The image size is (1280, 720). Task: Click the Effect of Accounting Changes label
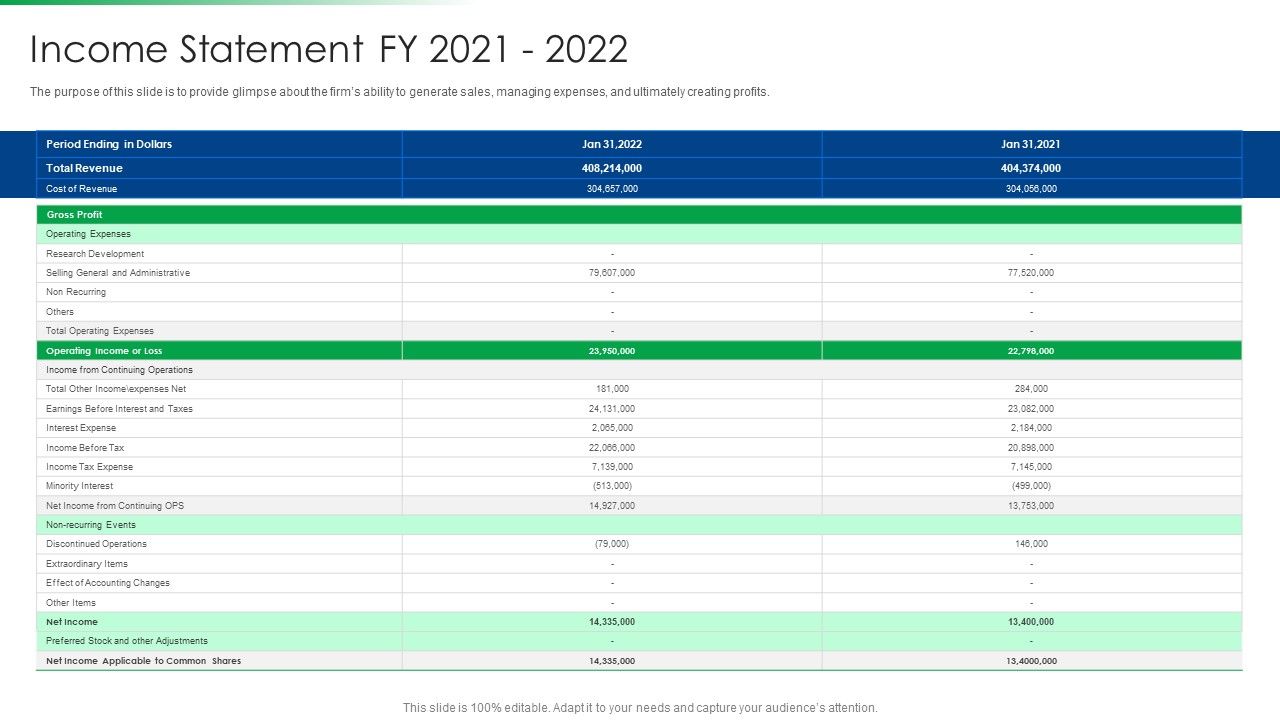[x=108, y=583]
